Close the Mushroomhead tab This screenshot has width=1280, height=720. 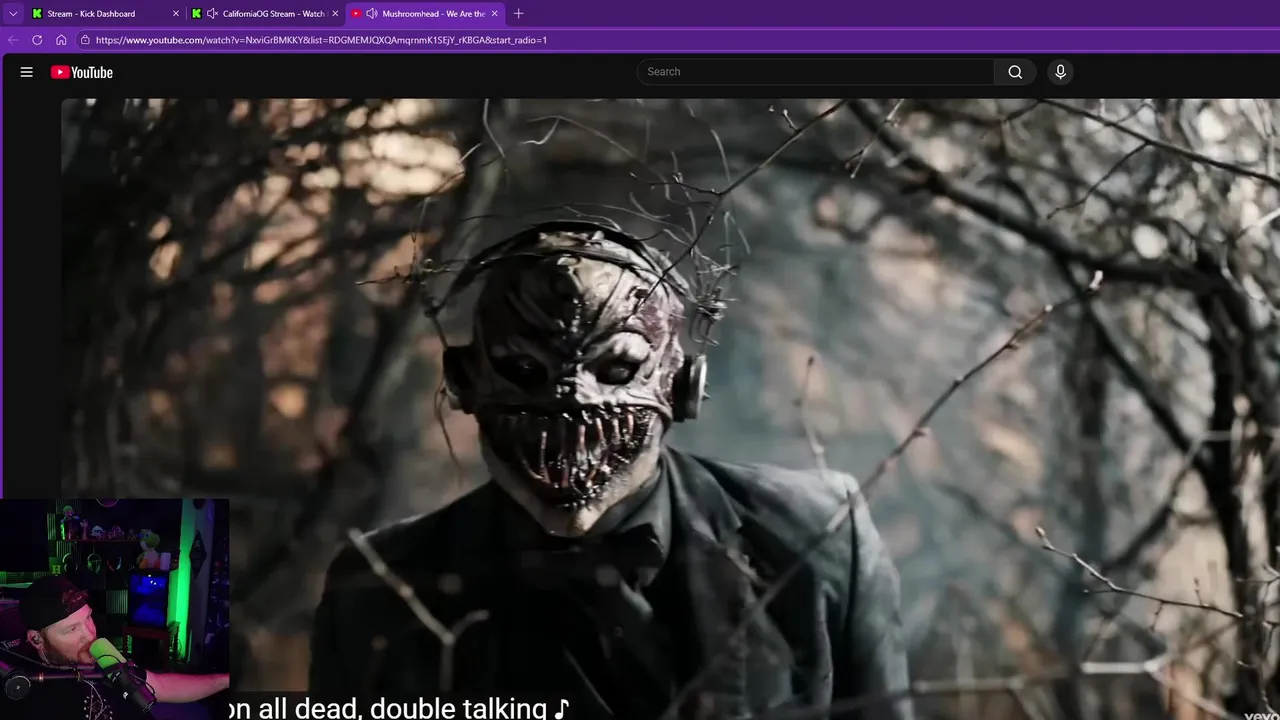(494, 14)
